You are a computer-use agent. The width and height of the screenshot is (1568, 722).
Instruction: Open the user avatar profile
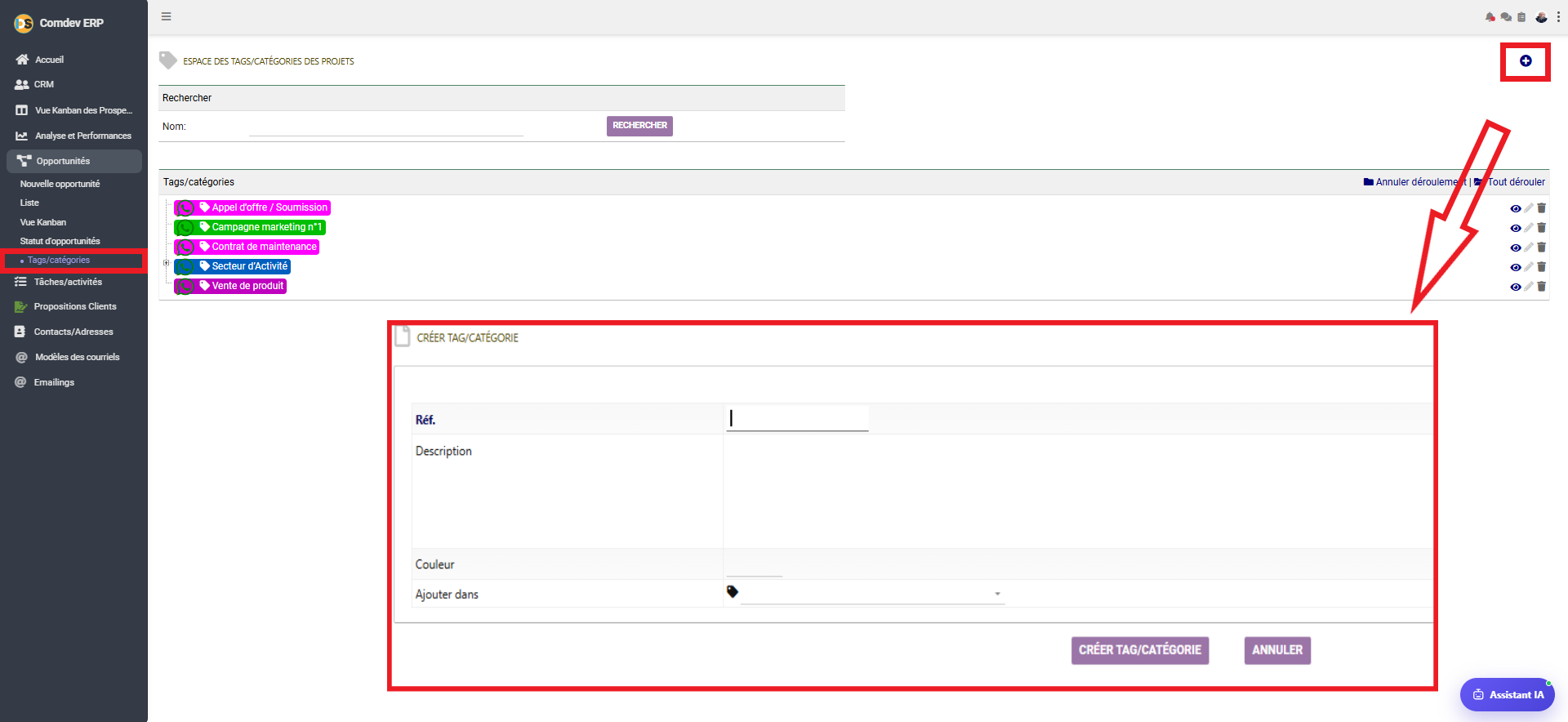click(x=1541, y=16)
